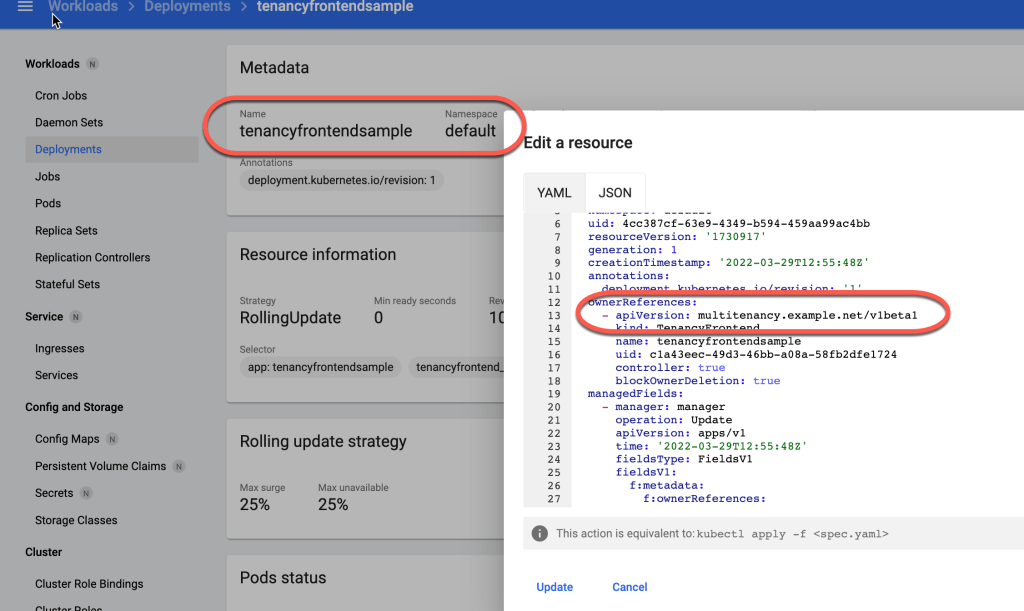Click the app: tenancyfrontendsample selector chip

[x=320, y=367]
